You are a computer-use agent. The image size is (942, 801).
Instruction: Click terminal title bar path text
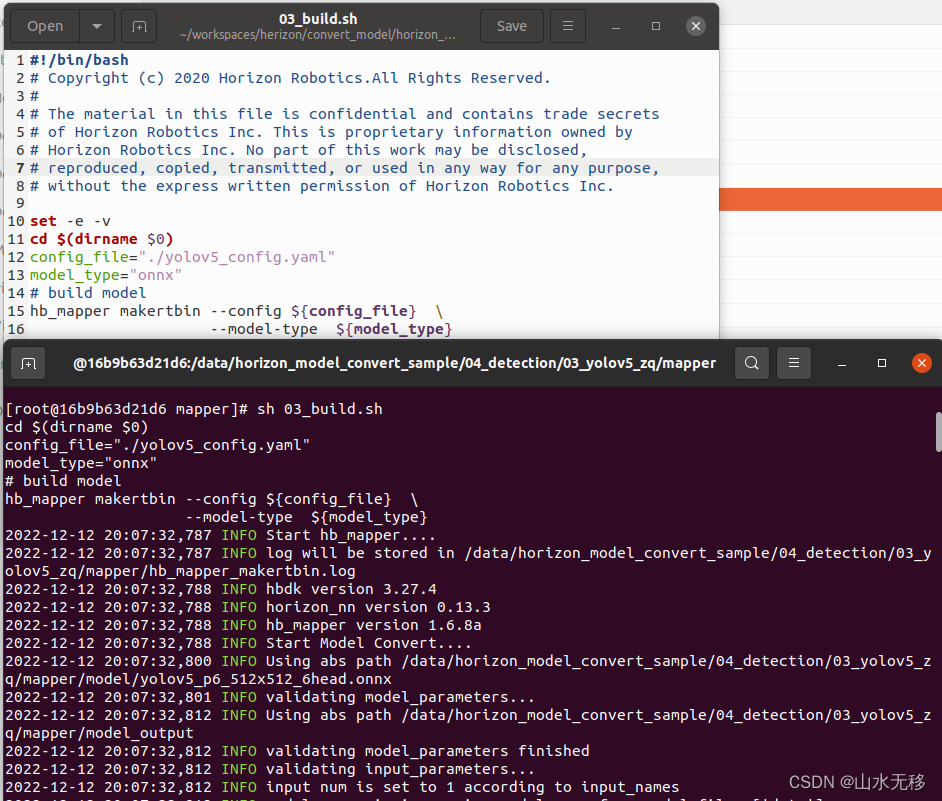(394, 363)
